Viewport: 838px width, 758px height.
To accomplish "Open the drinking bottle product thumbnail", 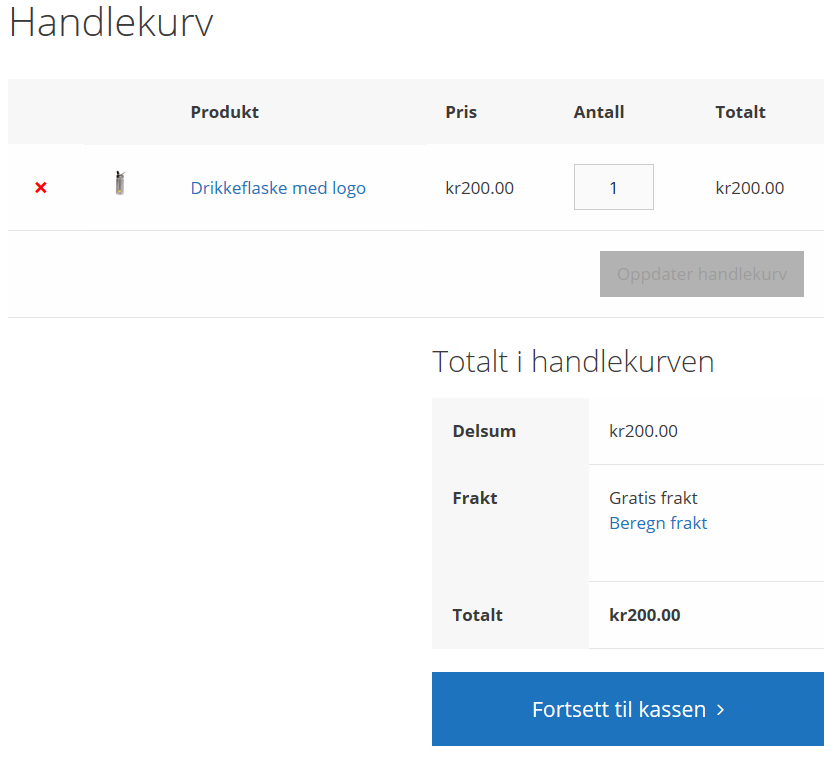I will point(120,183).
